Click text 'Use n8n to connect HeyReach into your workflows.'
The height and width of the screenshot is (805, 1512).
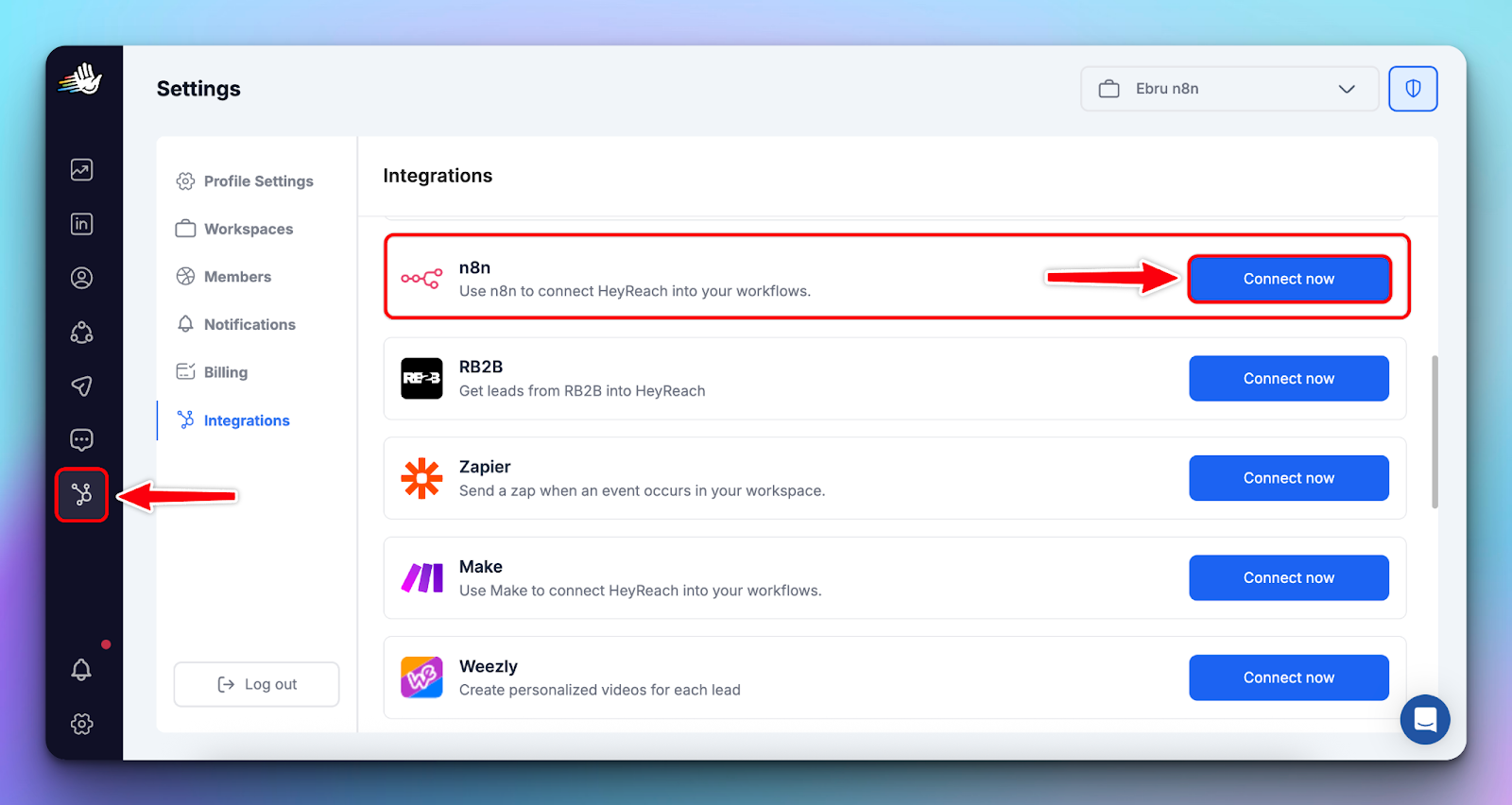pos(635,291)
